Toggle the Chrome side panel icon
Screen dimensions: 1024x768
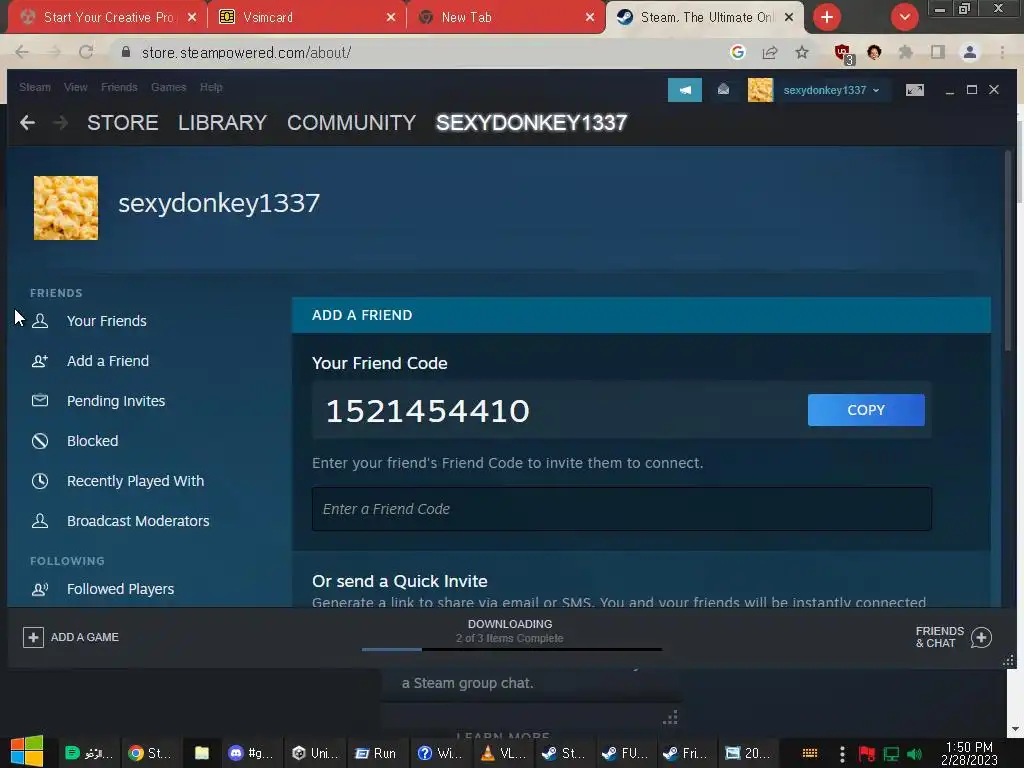tap(938, 52)
